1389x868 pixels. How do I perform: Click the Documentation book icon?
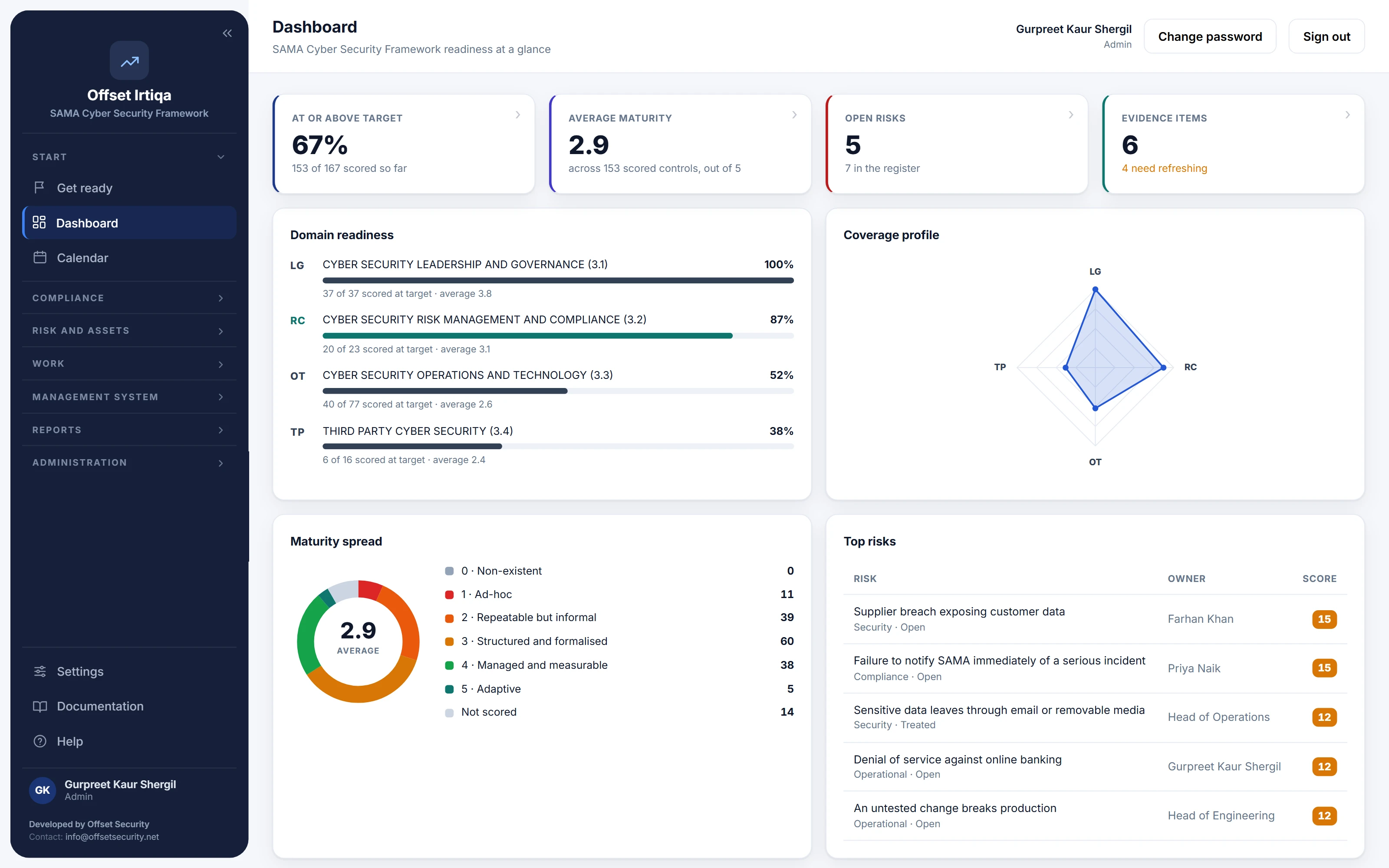pyautogui.click(x=39, y=706)
